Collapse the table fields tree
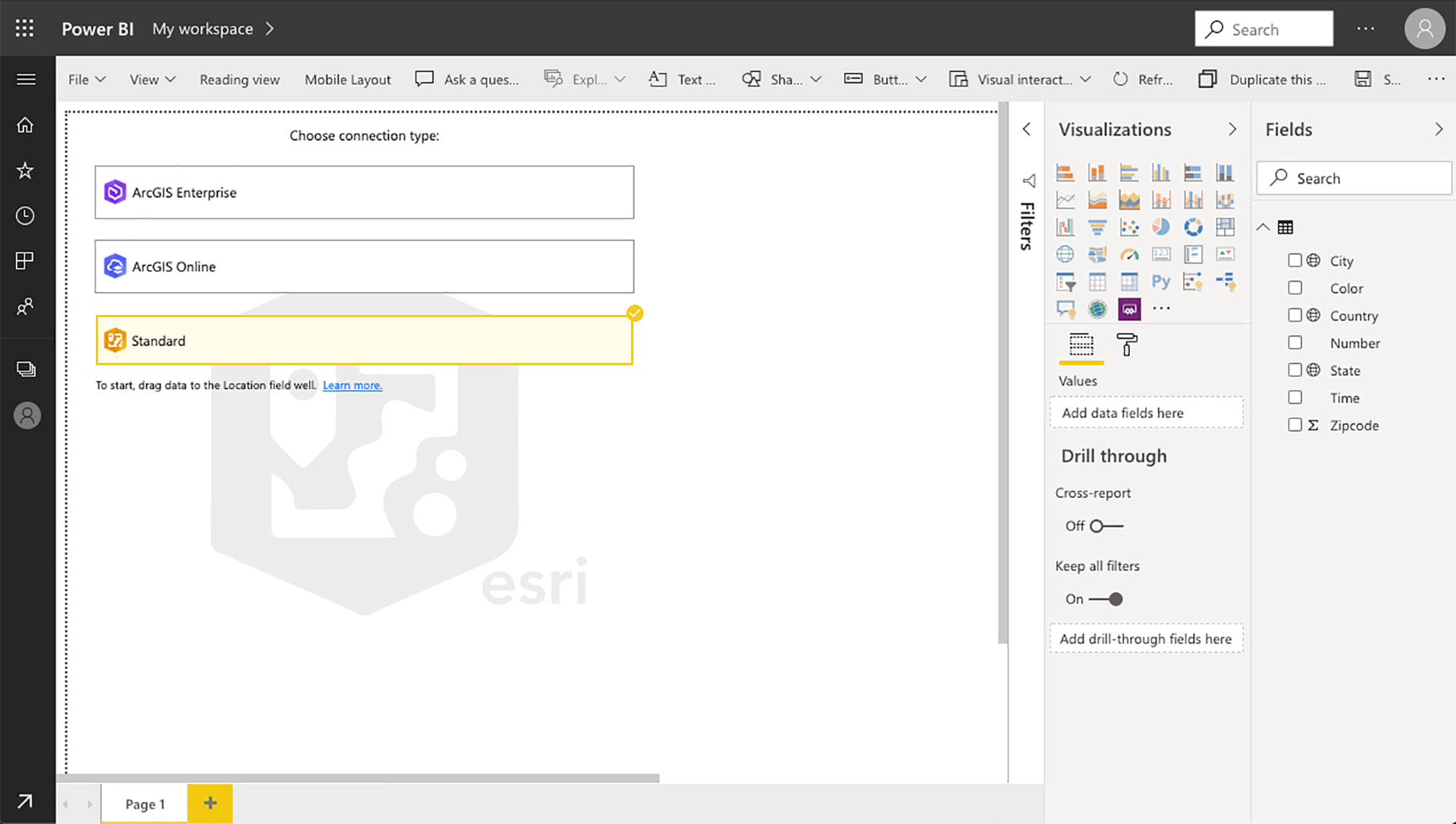Screen dimensions: 1456x824 [x=1263, y=227]
